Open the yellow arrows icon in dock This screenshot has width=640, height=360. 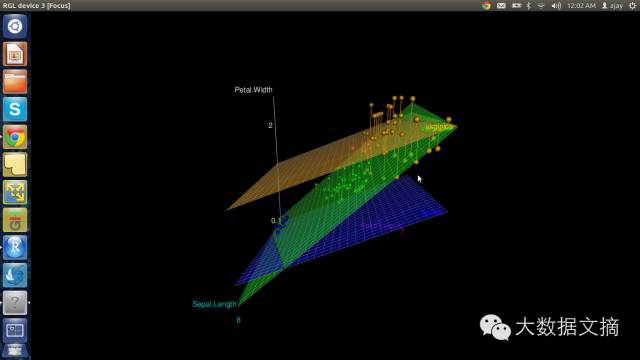(x=15, y=192)
